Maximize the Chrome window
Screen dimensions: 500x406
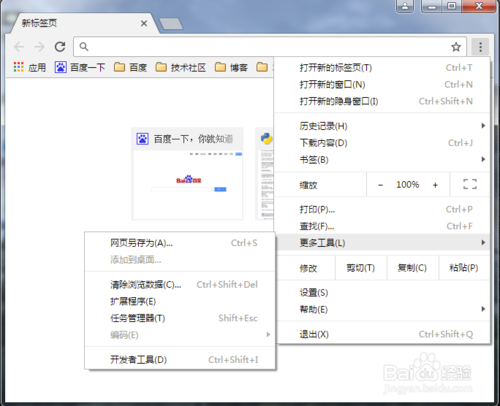(x=452, y=6)
